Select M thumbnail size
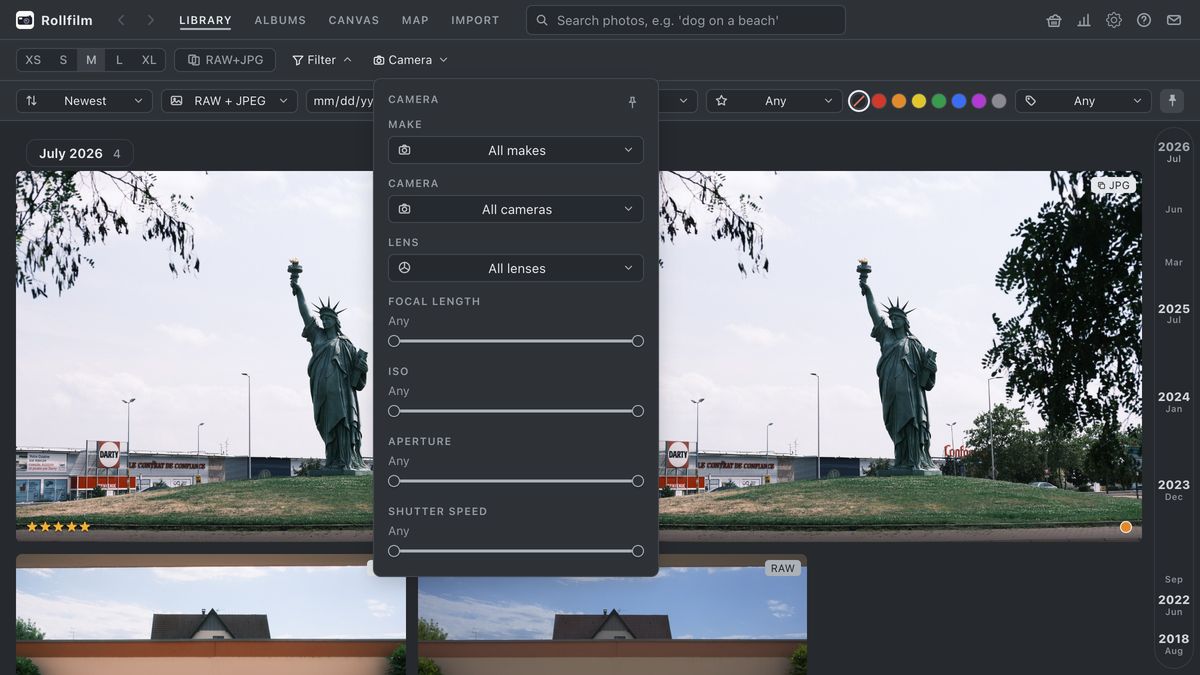Image resolution: width=1200 pixels, height=675 pixels. [91, 60]
